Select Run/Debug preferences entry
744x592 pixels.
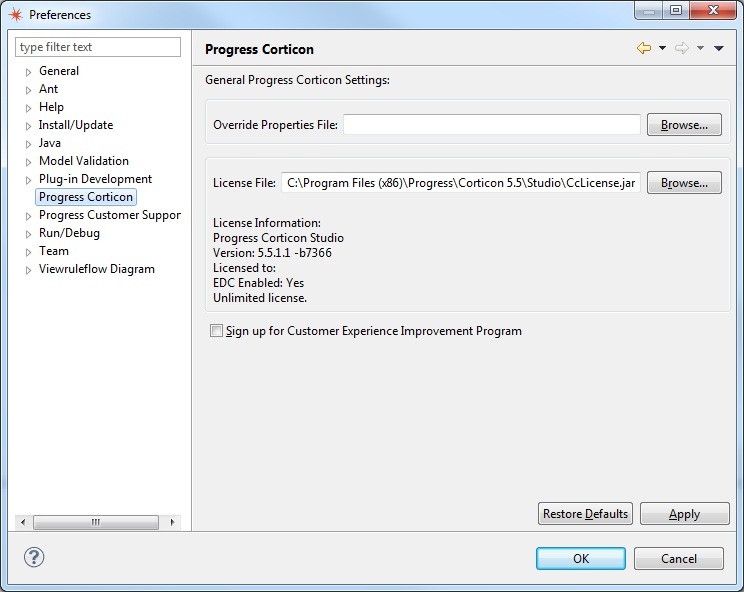69,233
